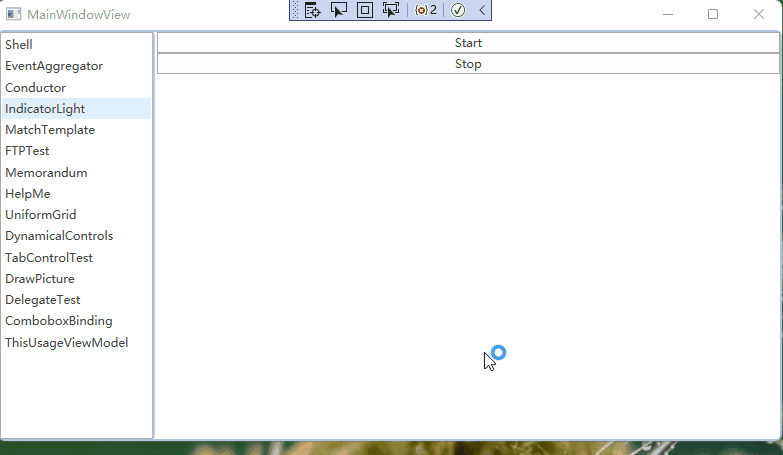The width and height of the screenshot is (783, 455).
Task: Select UniformGrid list entry
Action: pyautogui.click(x=40, y=215)
